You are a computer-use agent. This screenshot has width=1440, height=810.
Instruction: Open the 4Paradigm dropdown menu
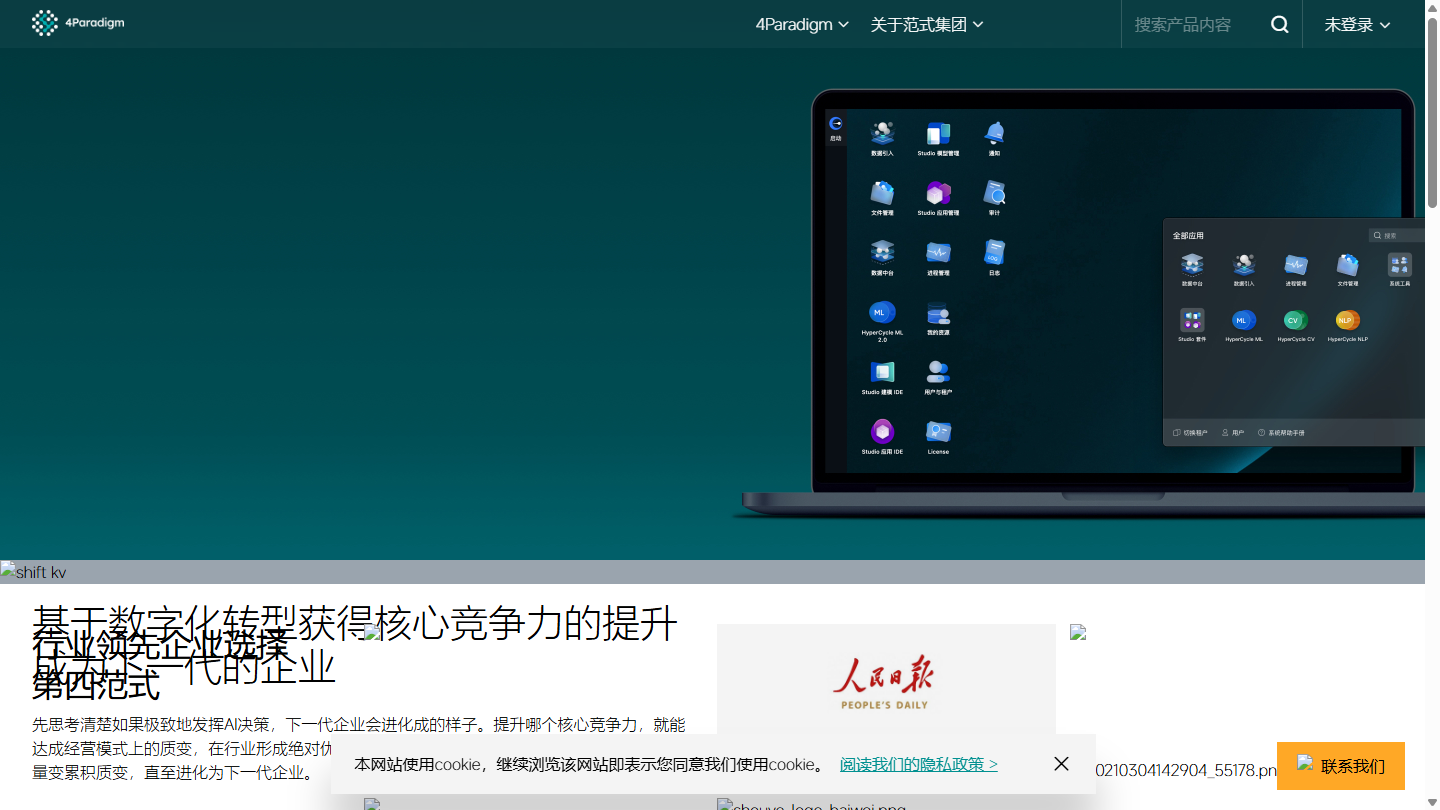[802, 24]
